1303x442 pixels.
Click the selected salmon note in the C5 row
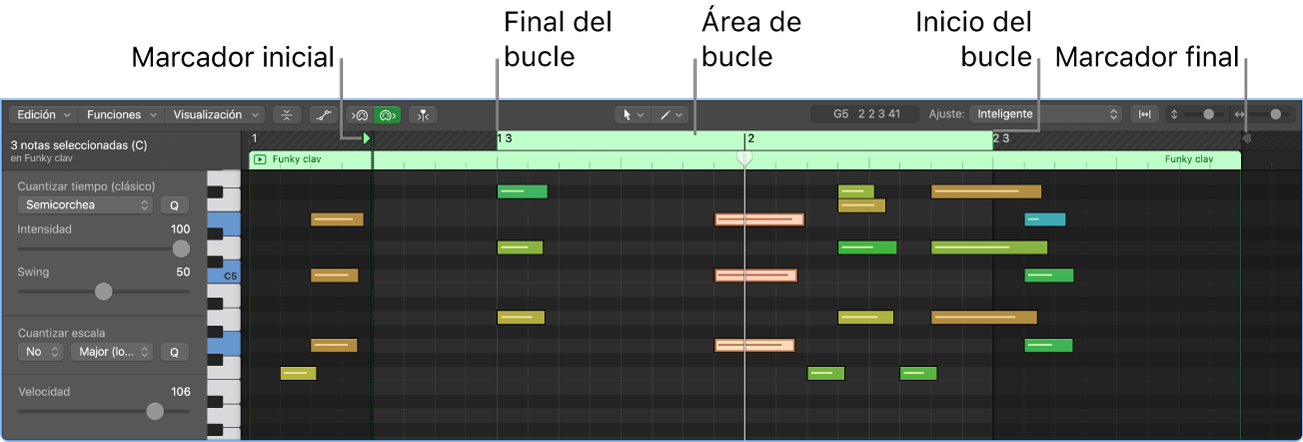coord(756,275)
